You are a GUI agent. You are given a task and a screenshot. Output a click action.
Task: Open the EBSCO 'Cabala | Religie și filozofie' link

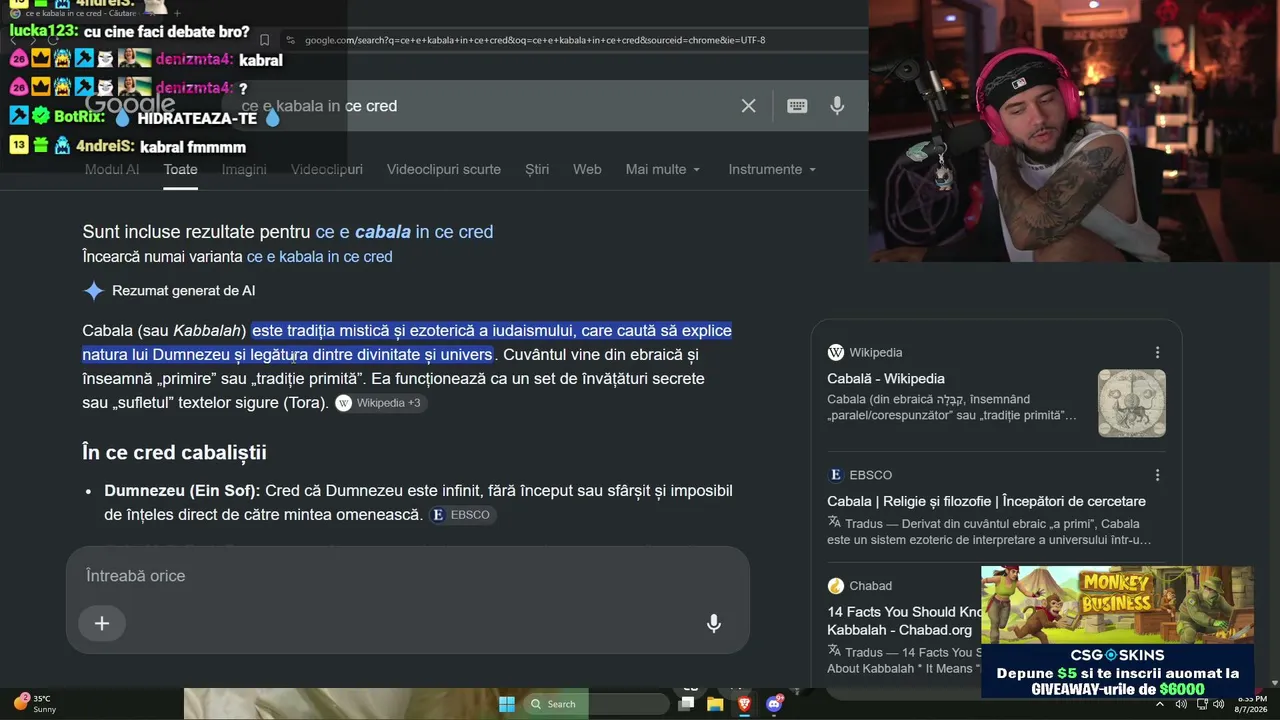tap(986, 501)
